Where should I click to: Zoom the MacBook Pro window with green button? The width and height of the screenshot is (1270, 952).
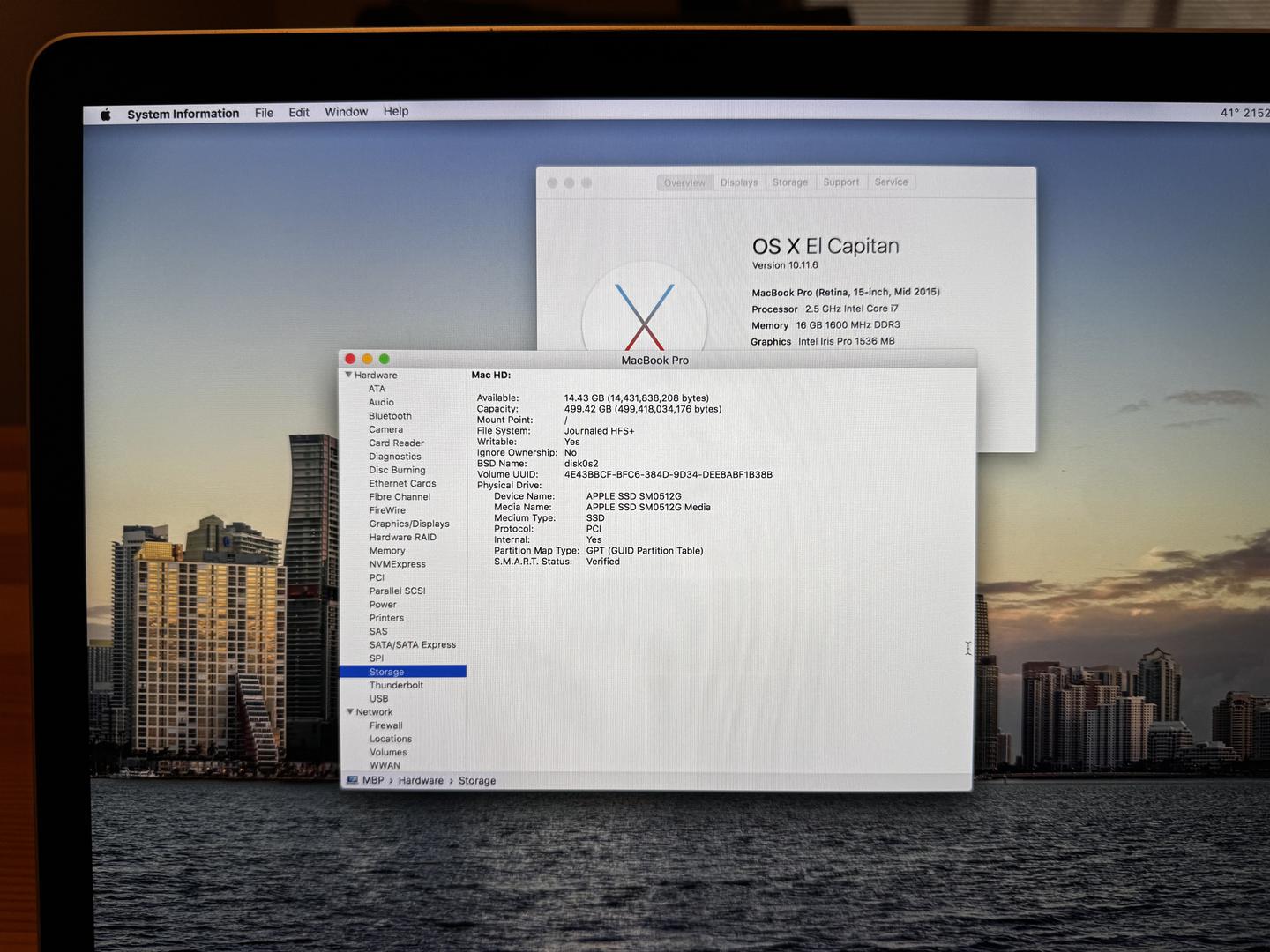384,359
